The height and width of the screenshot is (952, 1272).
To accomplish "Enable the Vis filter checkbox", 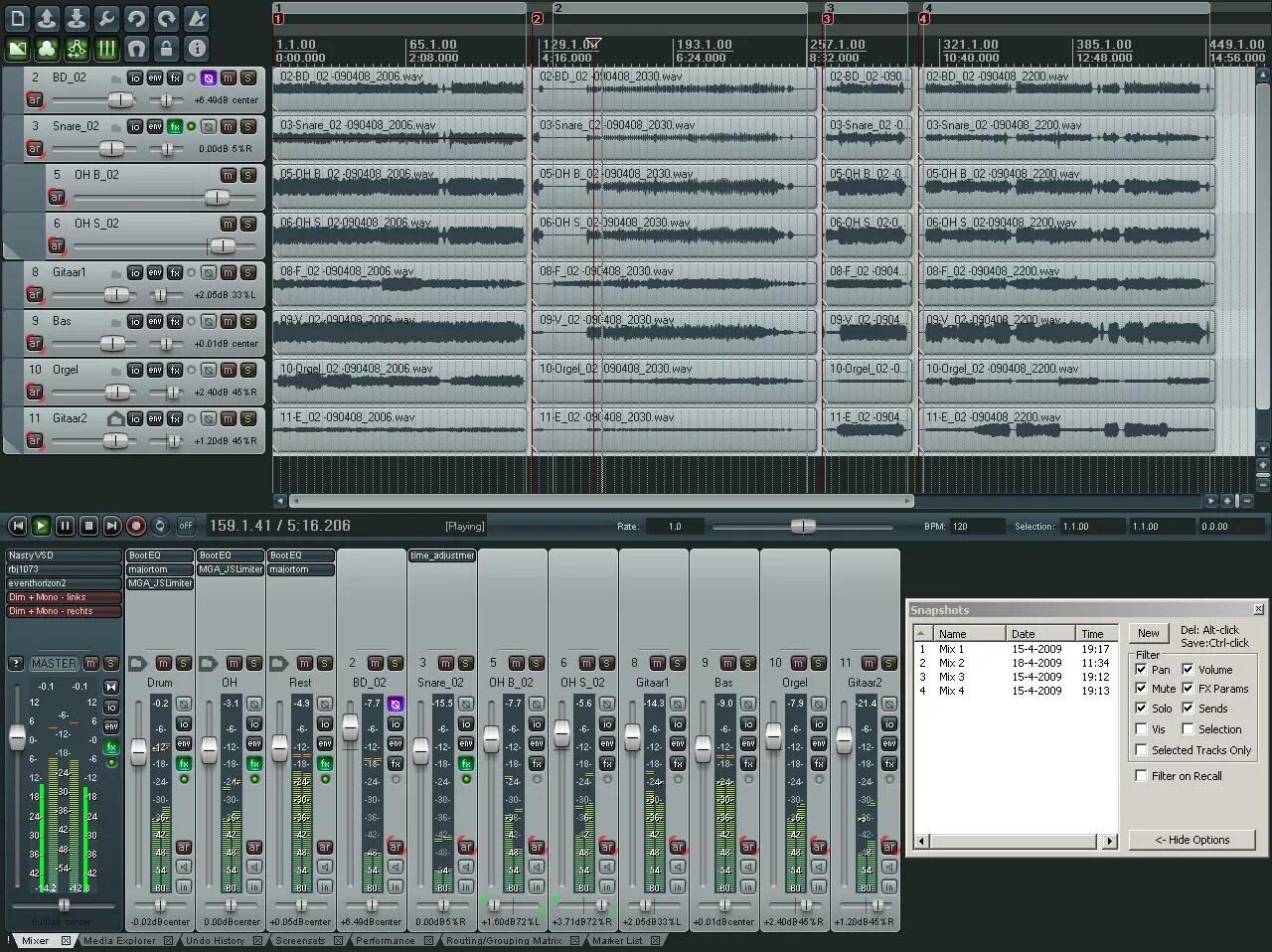I will click(x=1141, y=729).
